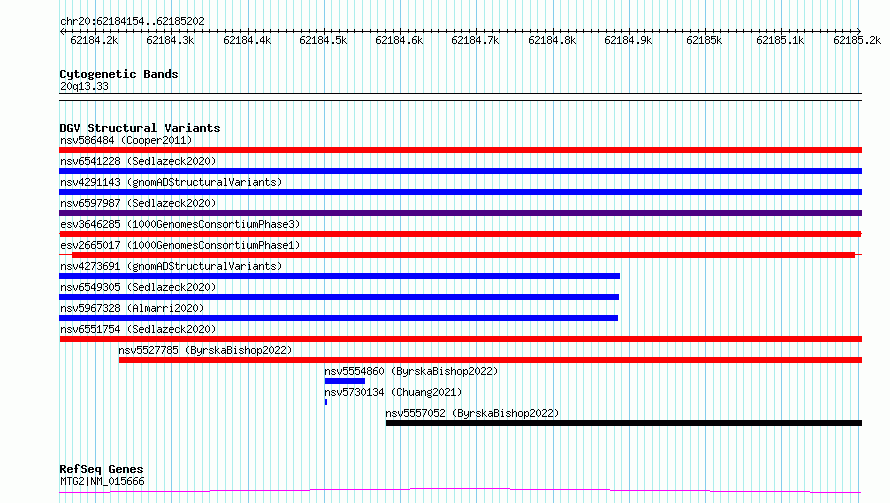This screenshot has width=890, height=503.
Task: Open variant nsv6551754 (Sedlazeck2020) label
Action: (138, 329)
